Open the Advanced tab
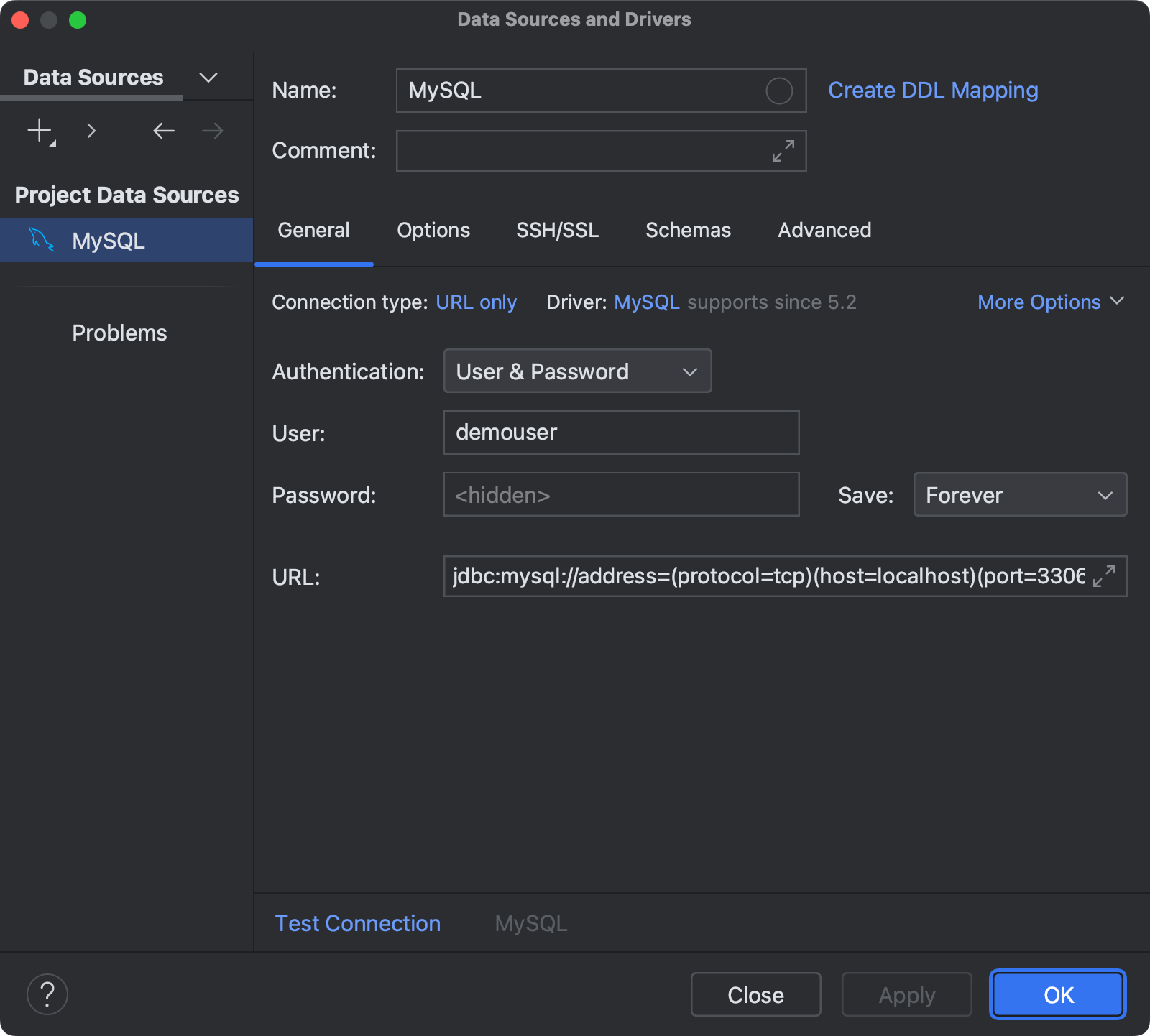 click(824, 230)
